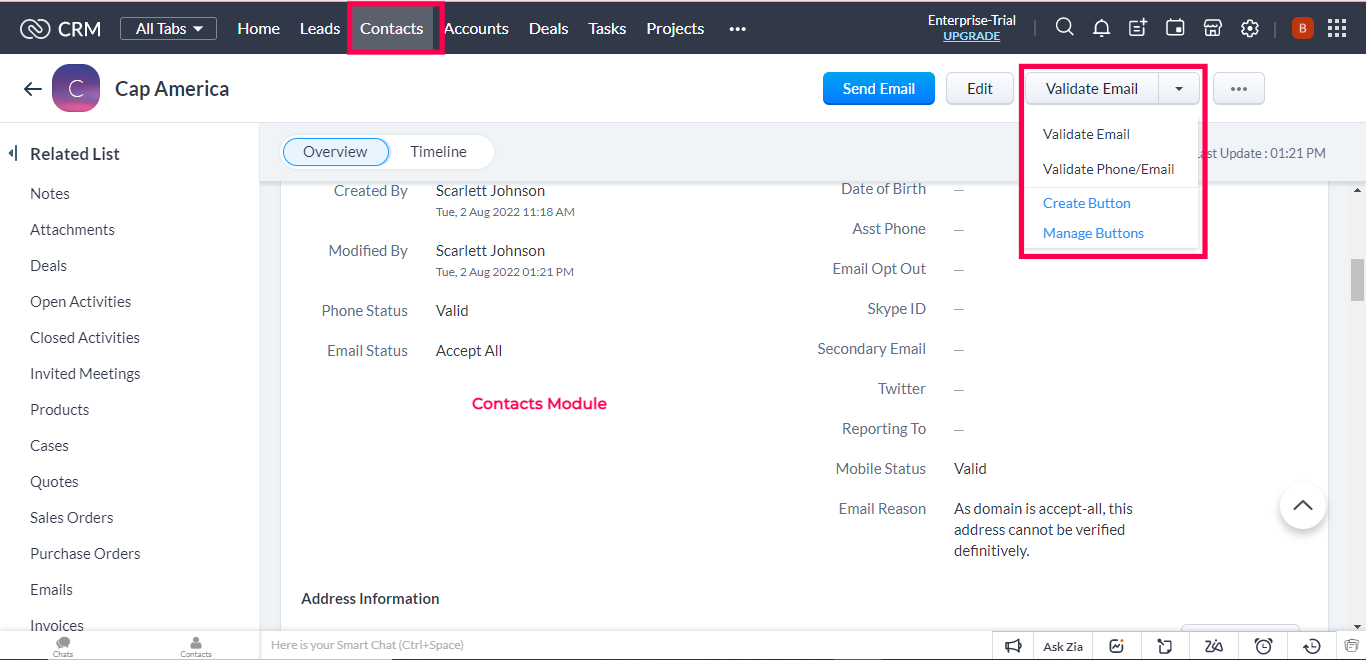Screen dimensions: 1366x660
Task: Collapse the Related List sidebar arrow
Action: pyautogui.click(x=13, y=153)
